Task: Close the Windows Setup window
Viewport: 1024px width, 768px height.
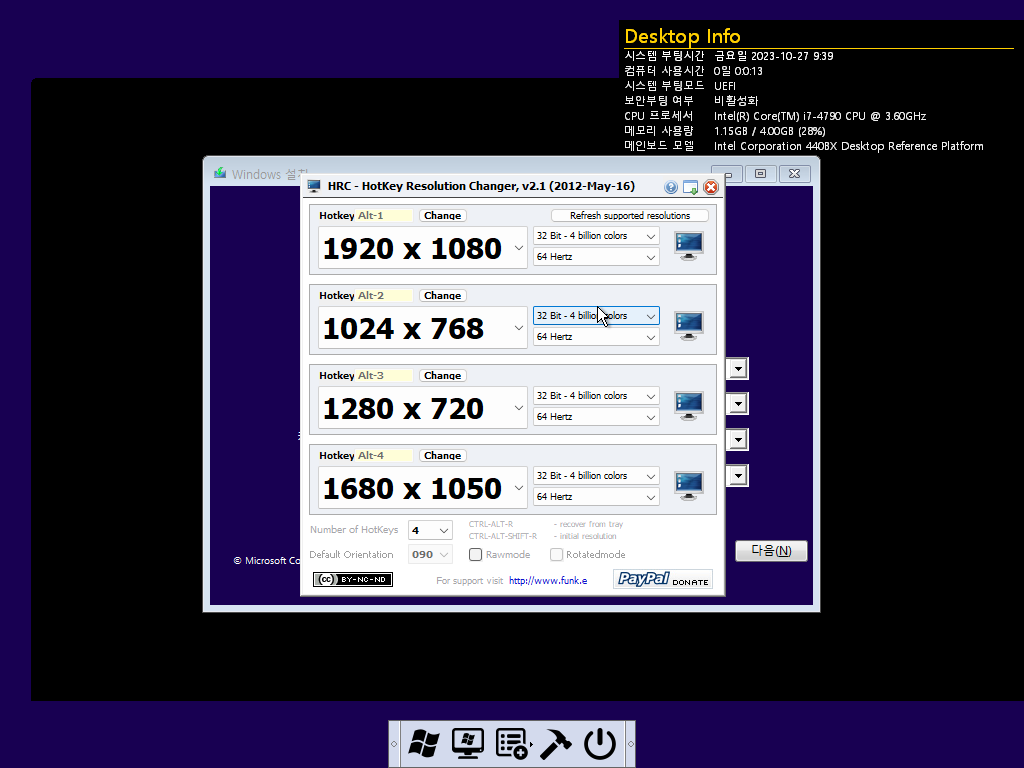Action: click(x=794, y=173)
